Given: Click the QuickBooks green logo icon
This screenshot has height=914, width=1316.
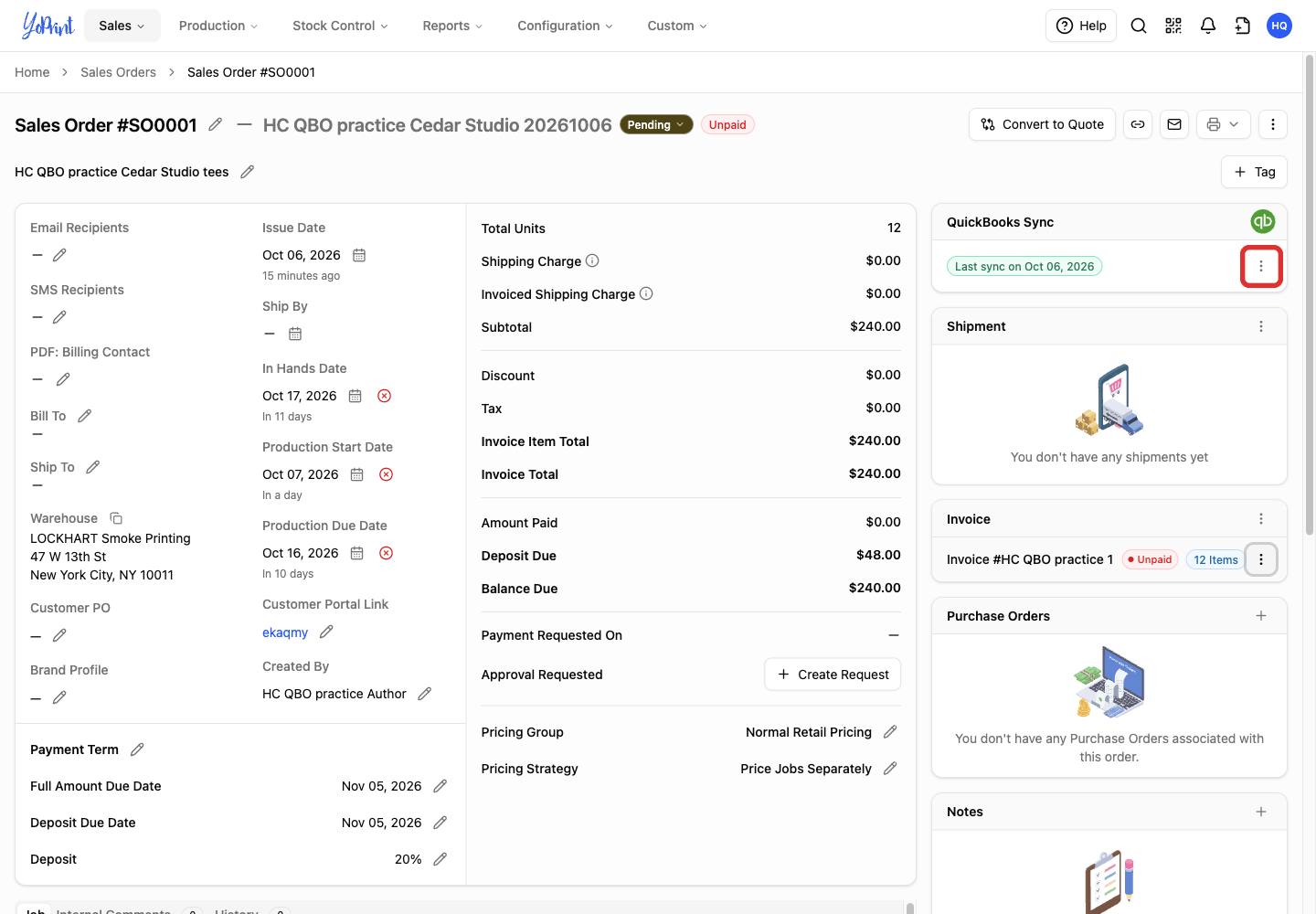Looking at the screenshot, I should pyautogui.click(x=1263, y=221).
